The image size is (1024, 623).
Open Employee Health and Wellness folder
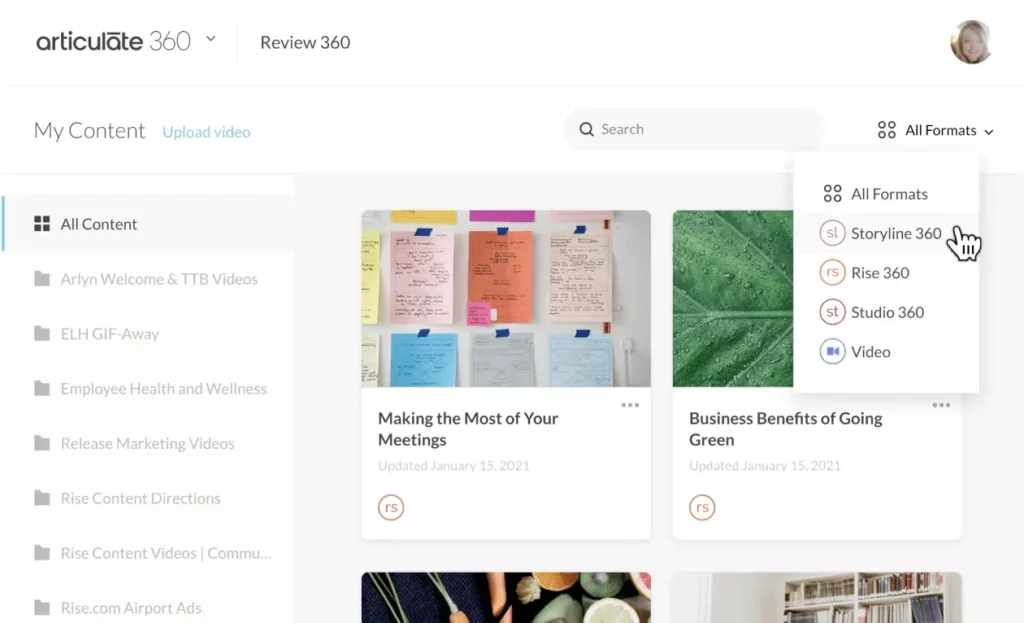tap(163, 389)
